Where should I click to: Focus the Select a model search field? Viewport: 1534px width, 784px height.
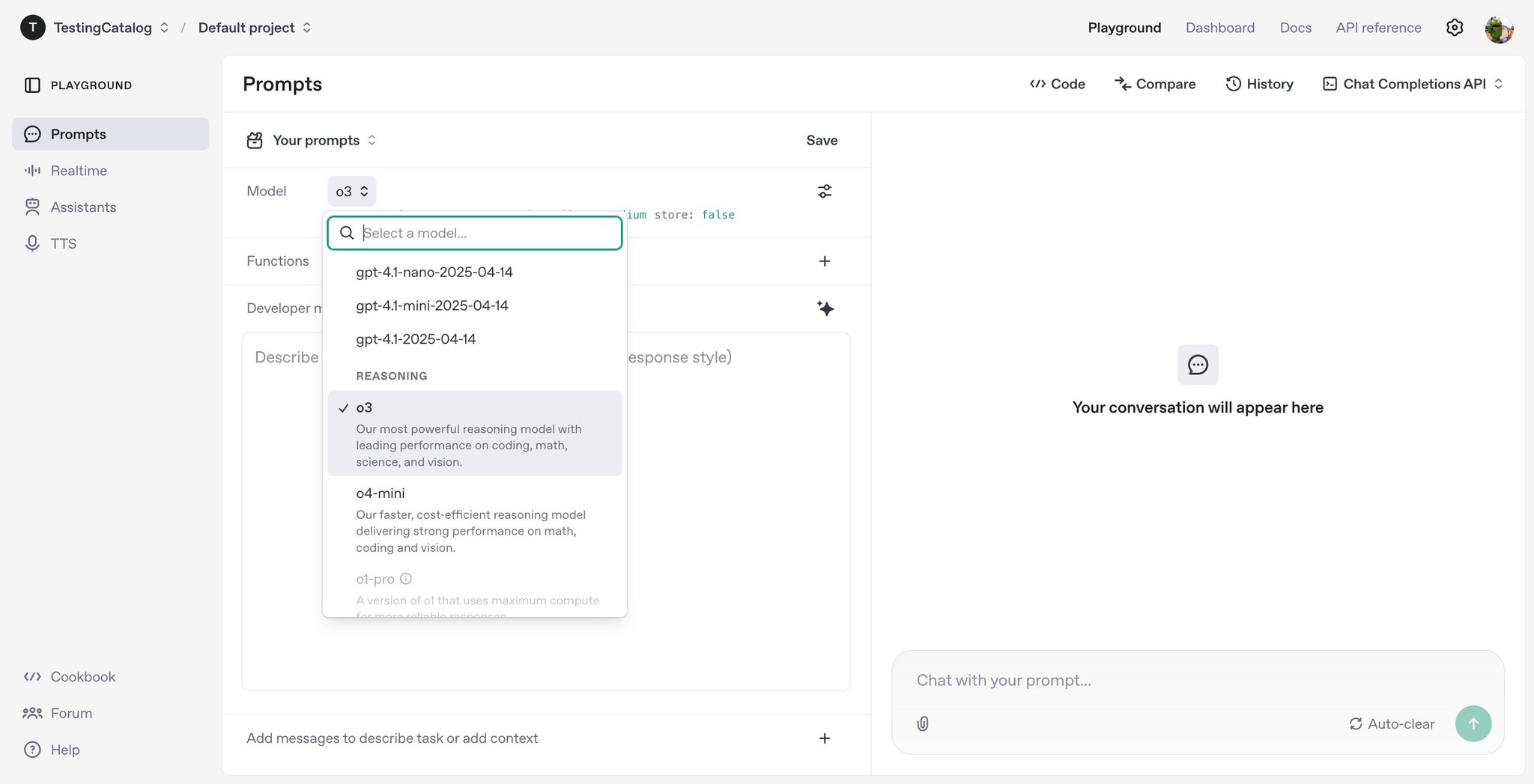475,233
